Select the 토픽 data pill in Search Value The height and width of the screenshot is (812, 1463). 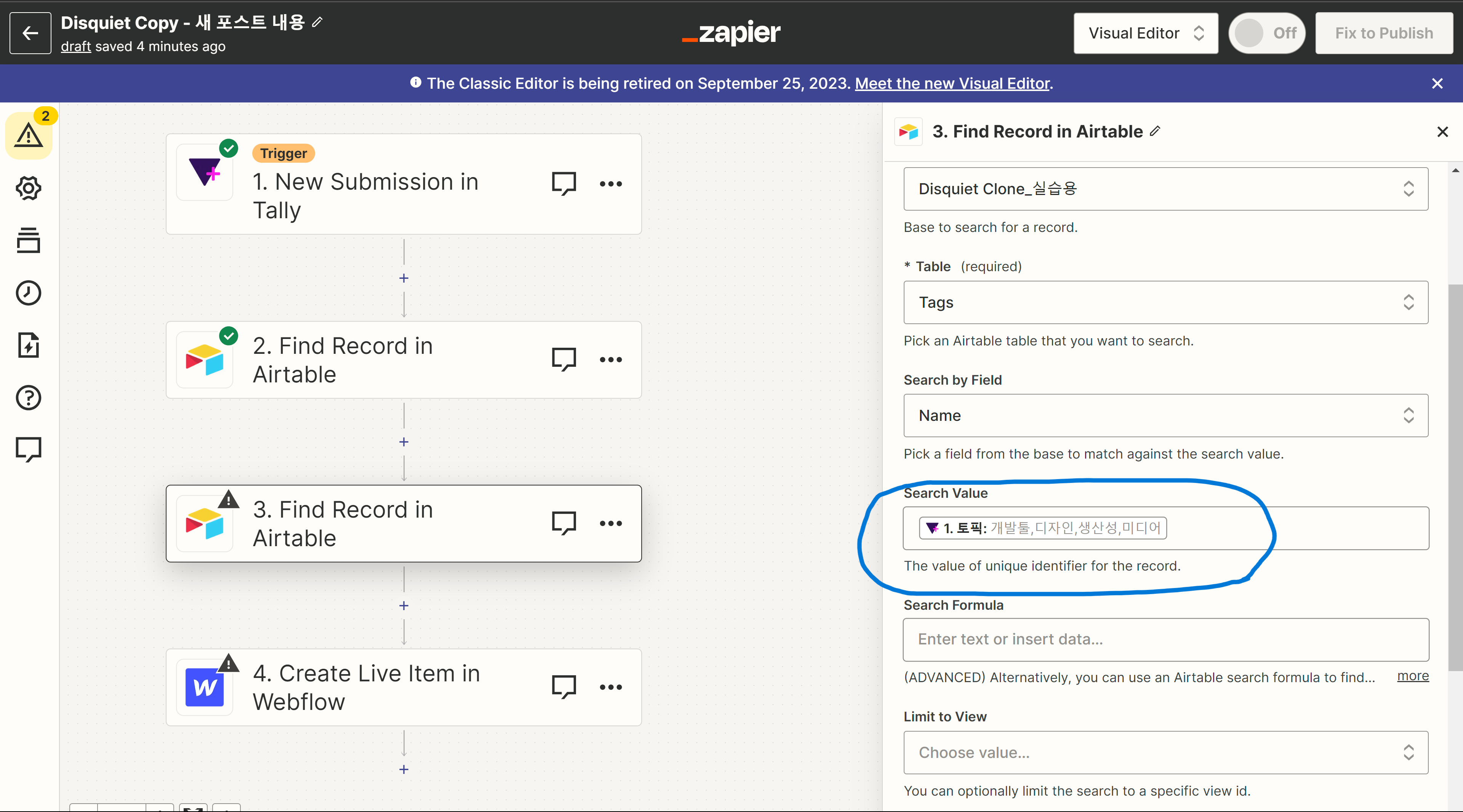tap(1043, 528)
